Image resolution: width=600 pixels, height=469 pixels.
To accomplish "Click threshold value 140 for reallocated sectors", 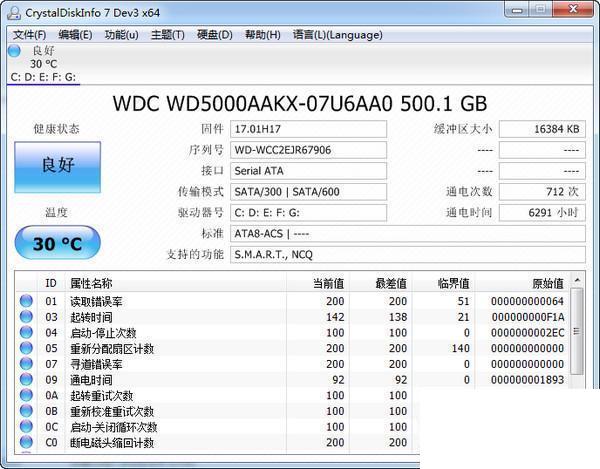I will (461, 348).
